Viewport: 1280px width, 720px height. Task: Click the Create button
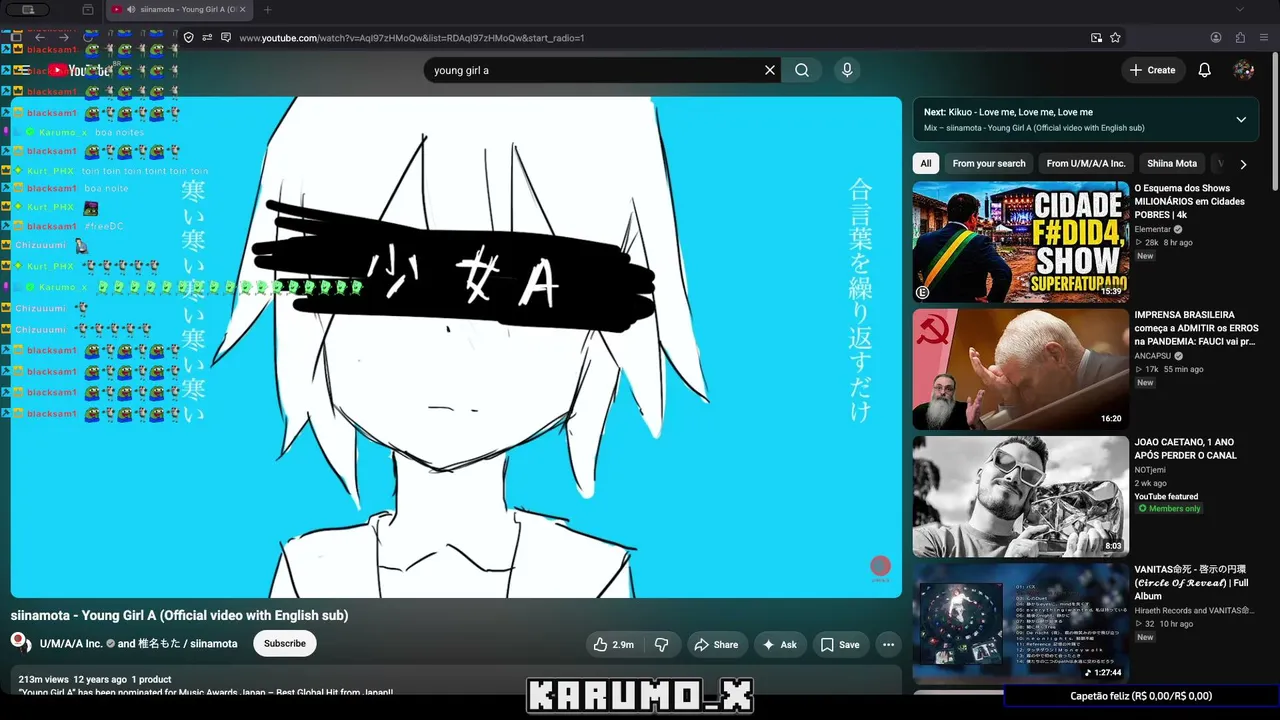coord(1153,70)
